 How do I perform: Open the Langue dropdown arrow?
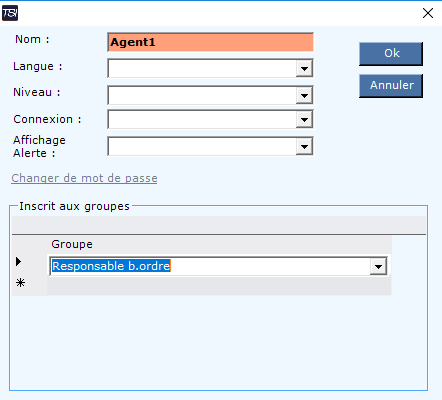tap(304, 69)
